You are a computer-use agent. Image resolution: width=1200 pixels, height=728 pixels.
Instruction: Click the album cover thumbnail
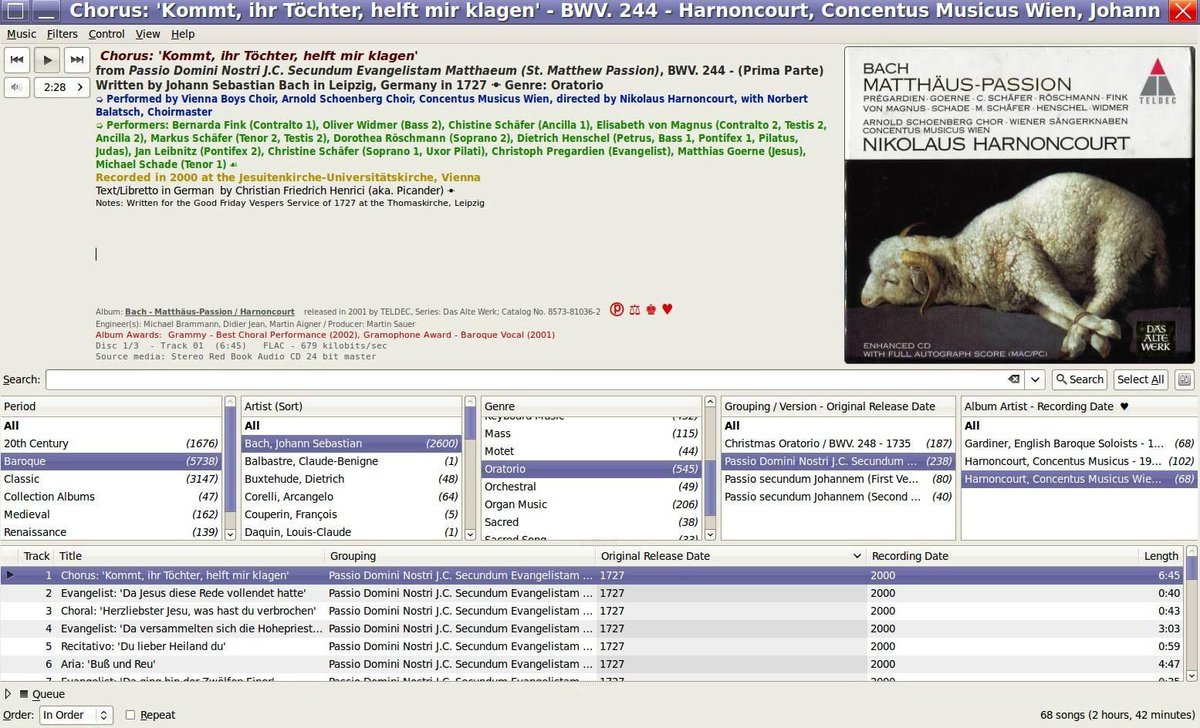1018,206
